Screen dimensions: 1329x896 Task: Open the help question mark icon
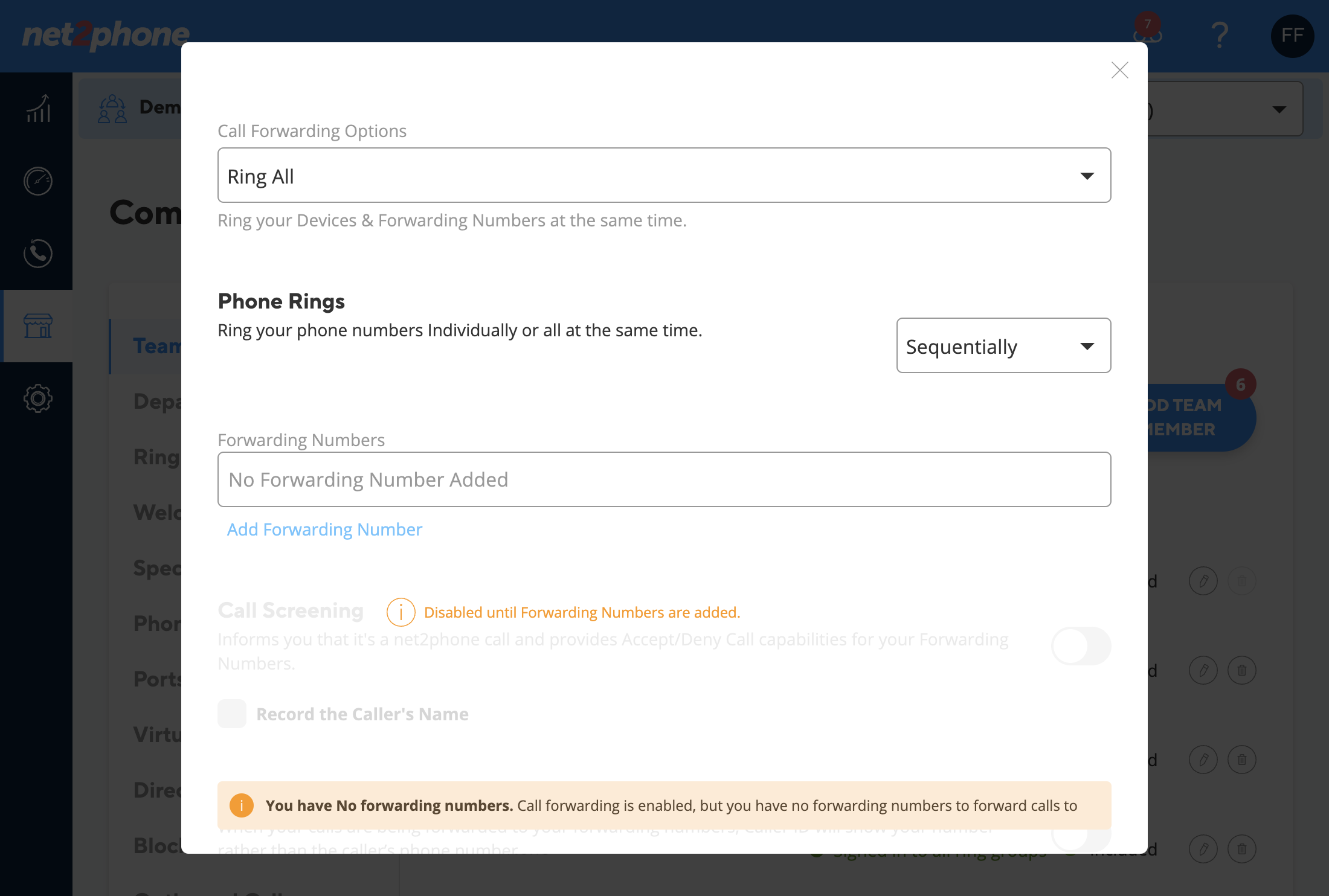(1220, 35)
